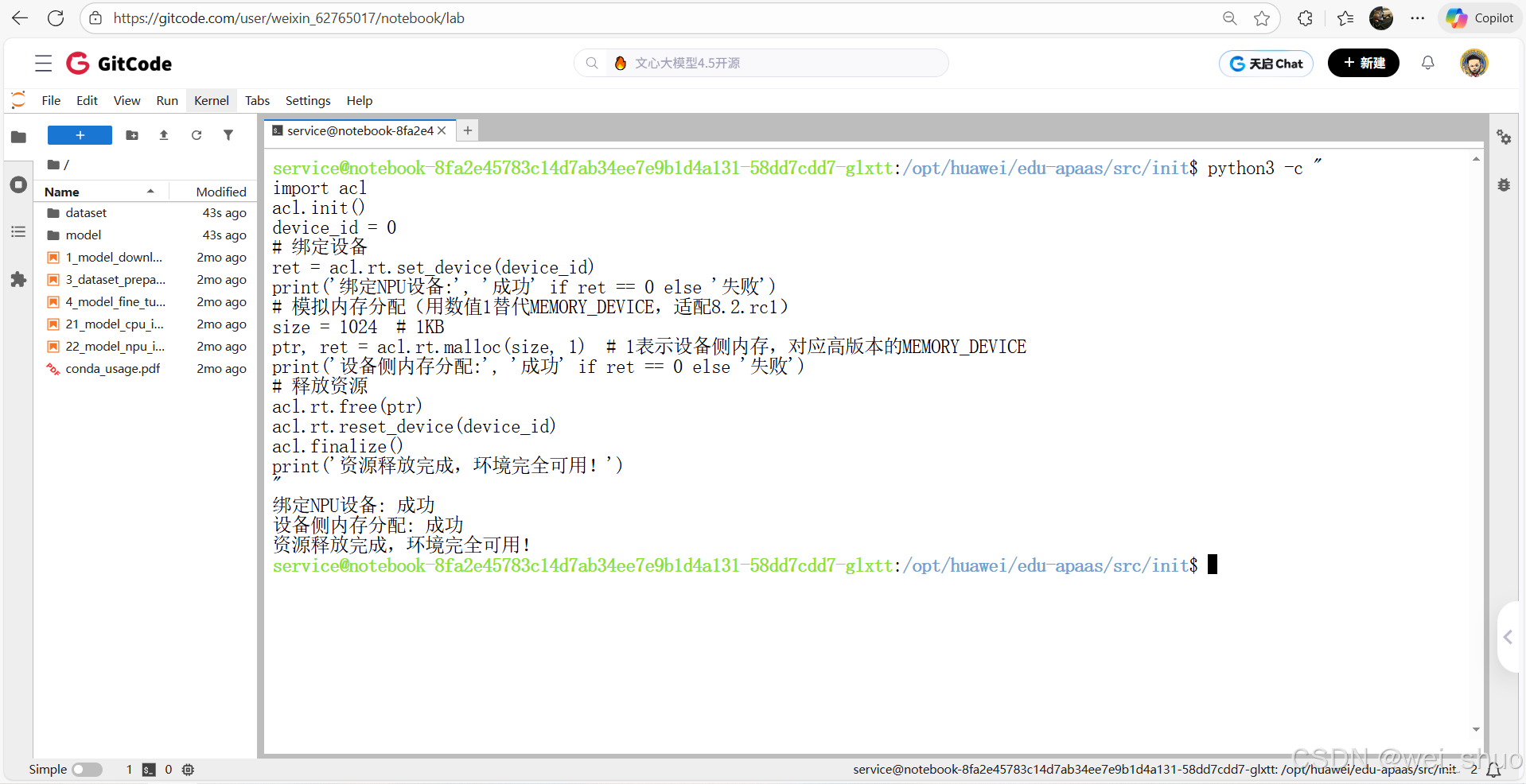Open browser extensions puzzle icon

pyautogui.click(x=1305, y=17)
